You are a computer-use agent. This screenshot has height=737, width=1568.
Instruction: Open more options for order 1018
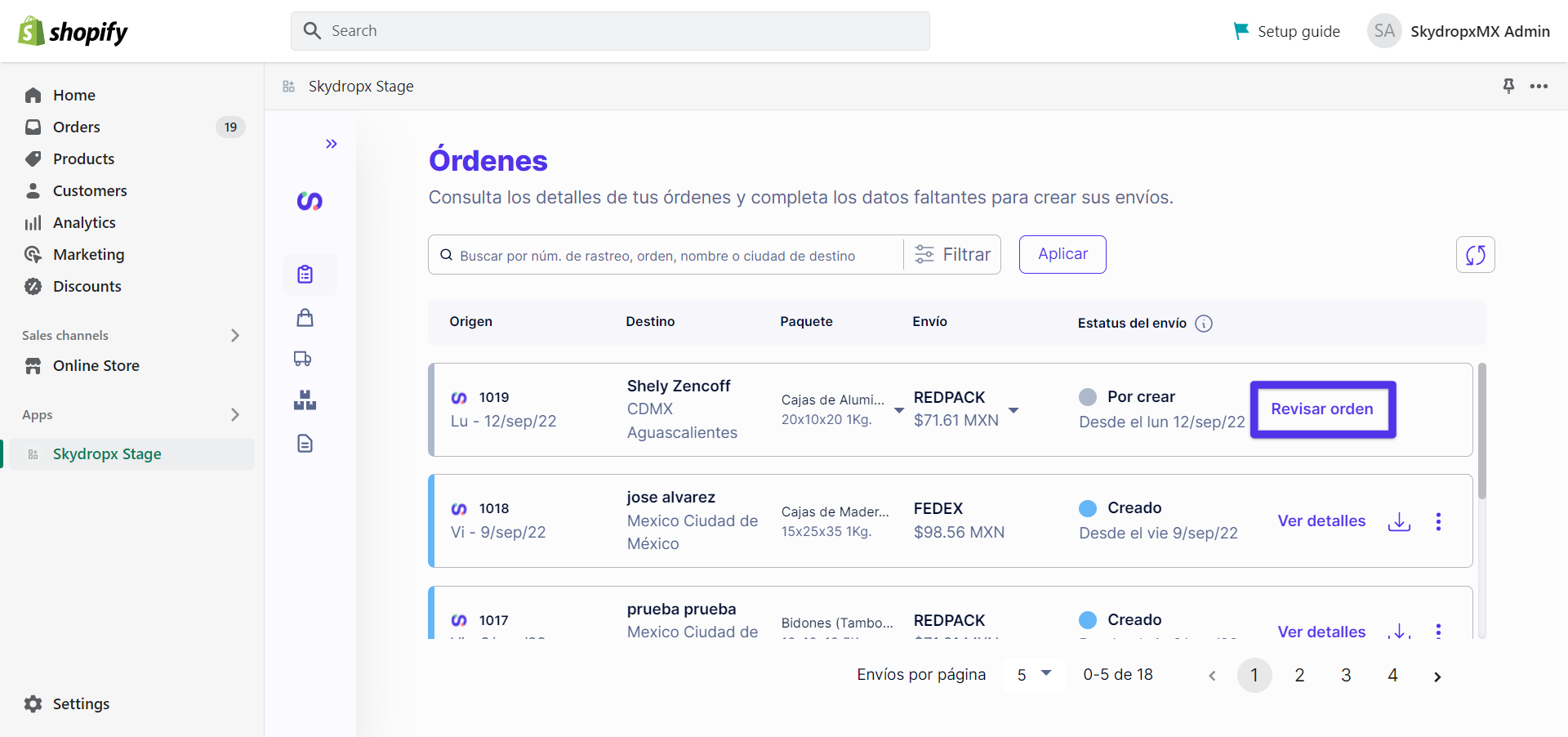coord(1438,521)
